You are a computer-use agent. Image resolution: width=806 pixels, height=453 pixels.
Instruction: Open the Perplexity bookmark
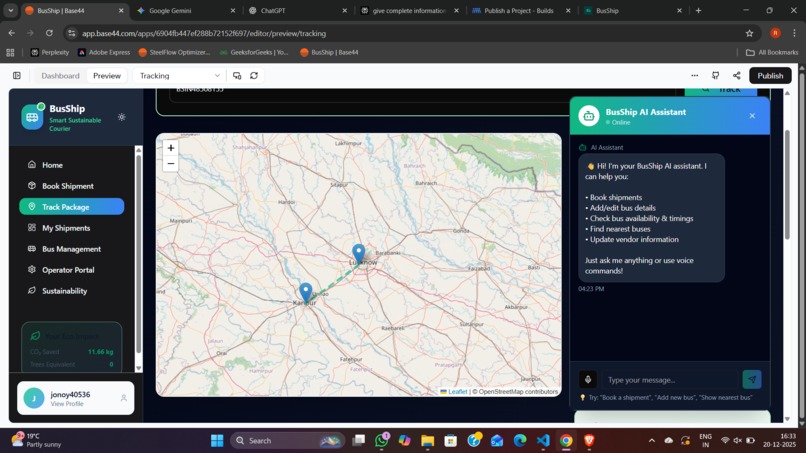click(49, 52)
